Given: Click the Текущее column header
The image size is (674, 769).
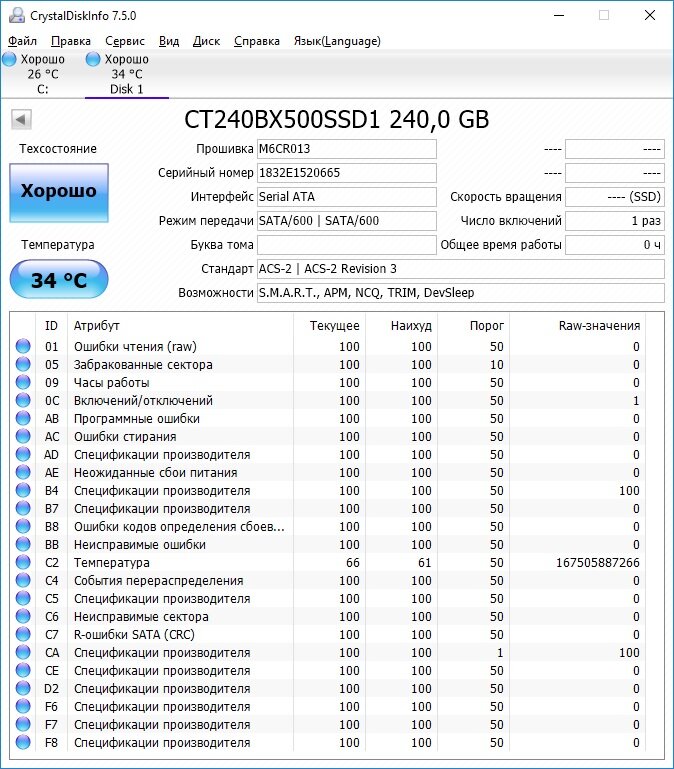Looking at the screenshot, I should pos(329,326).
